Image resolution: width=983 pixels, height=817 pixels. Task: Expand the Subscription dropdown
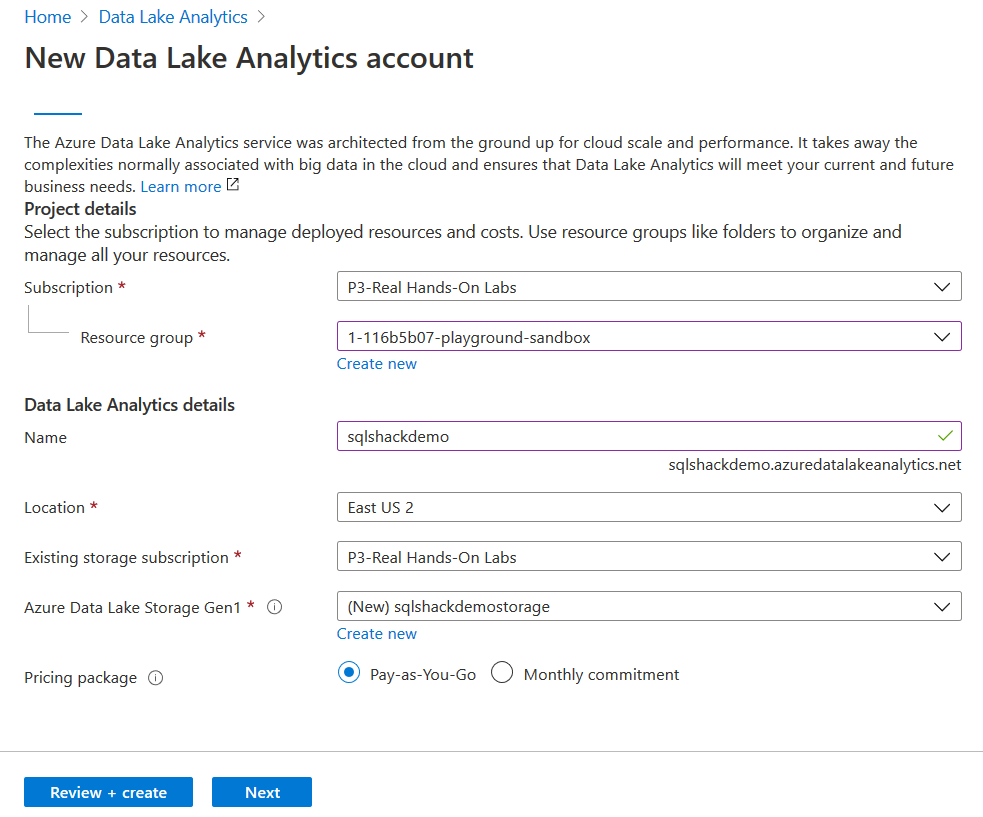pos(648,287)
